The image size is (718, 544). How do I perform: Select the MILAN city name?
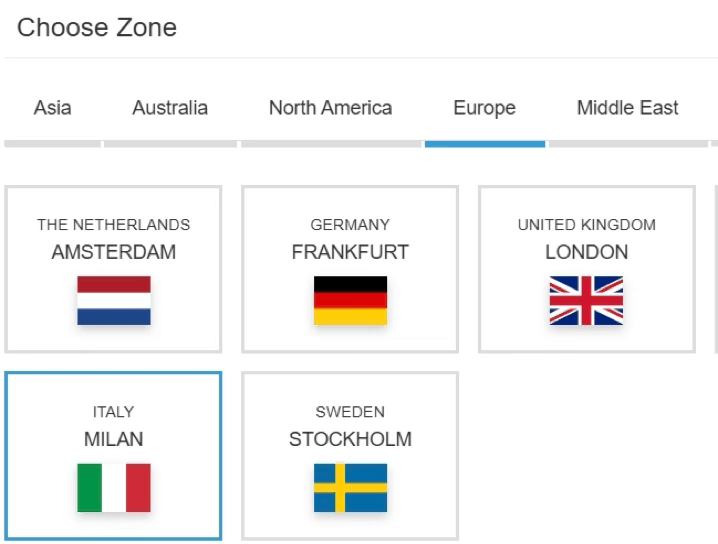pyautogui.click(x=114, y=439)
